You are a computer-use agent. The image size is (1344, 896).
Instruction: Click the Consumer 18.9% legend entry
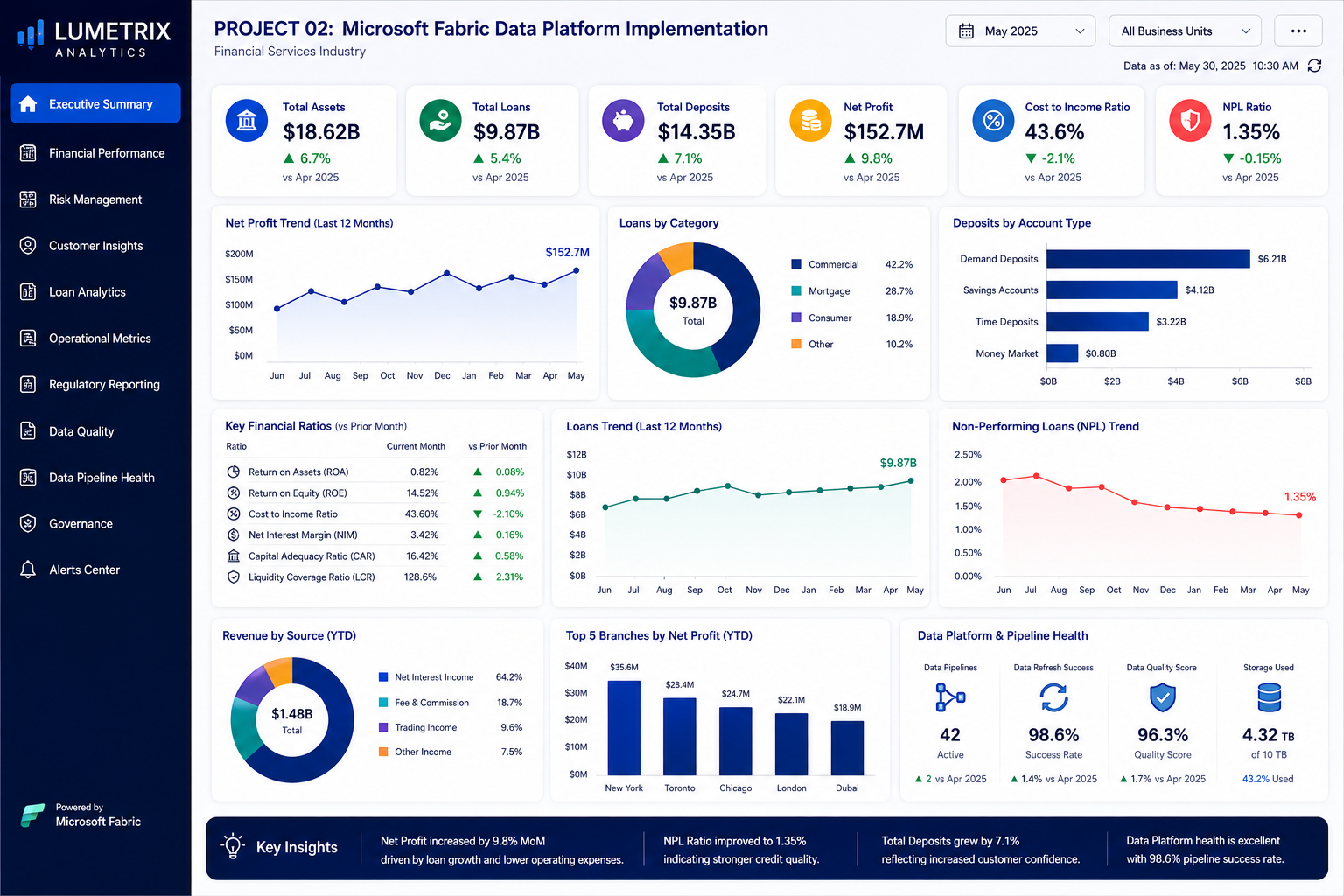click(852, 318)
